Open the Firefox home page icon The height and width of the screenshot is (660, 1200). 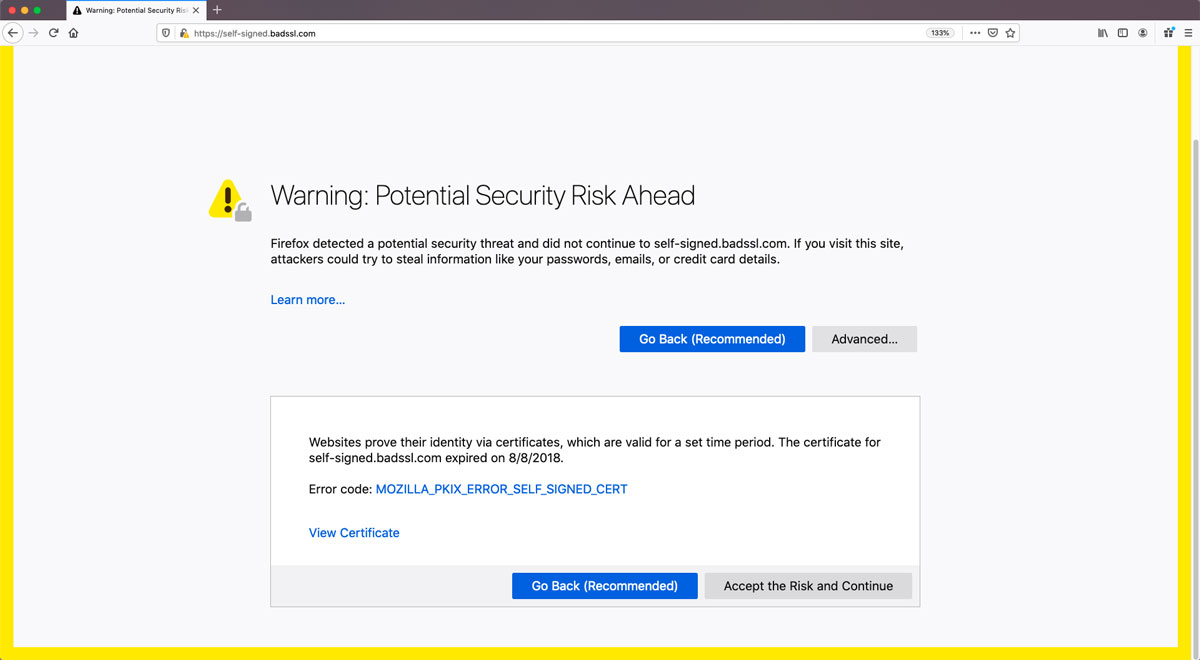[x=73, y=33]
